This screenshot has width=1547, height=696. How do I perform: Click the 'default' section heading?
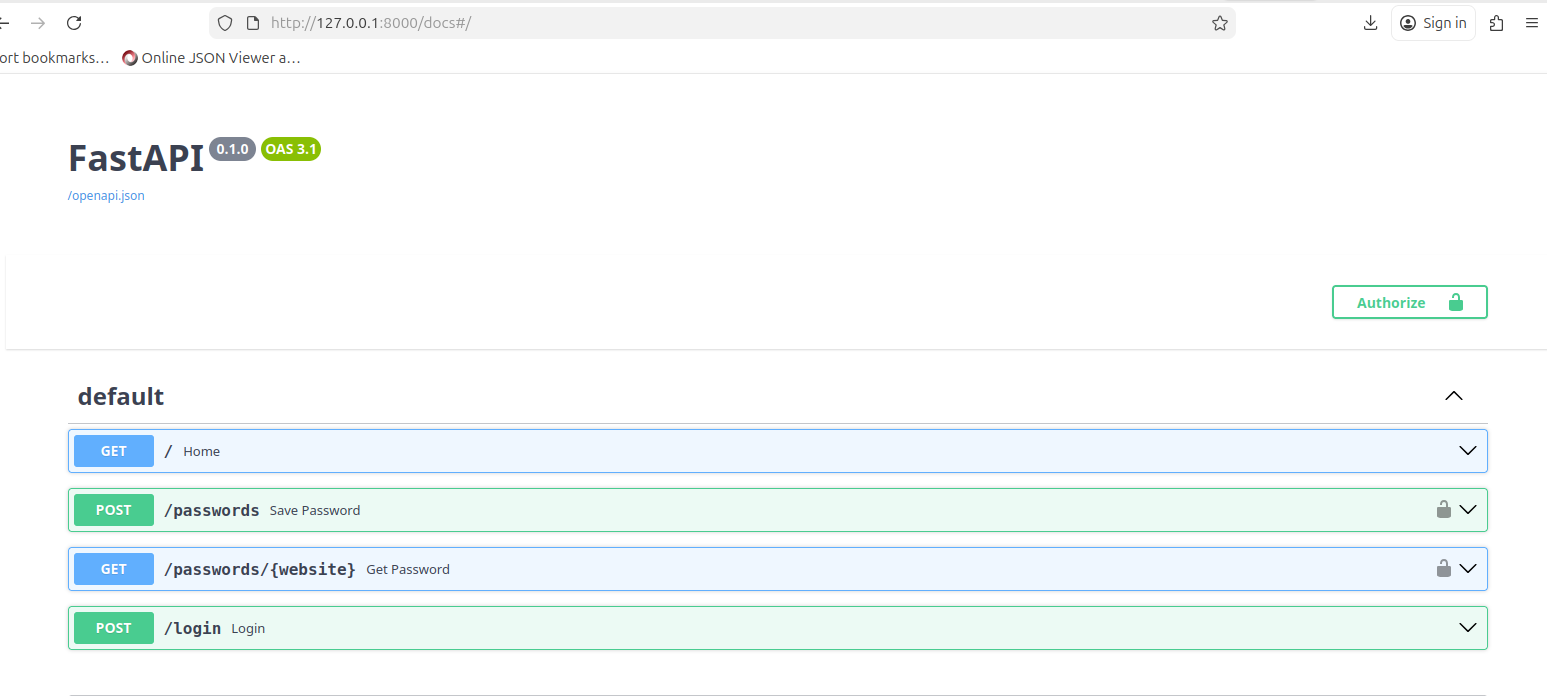(x=121, y=396)
